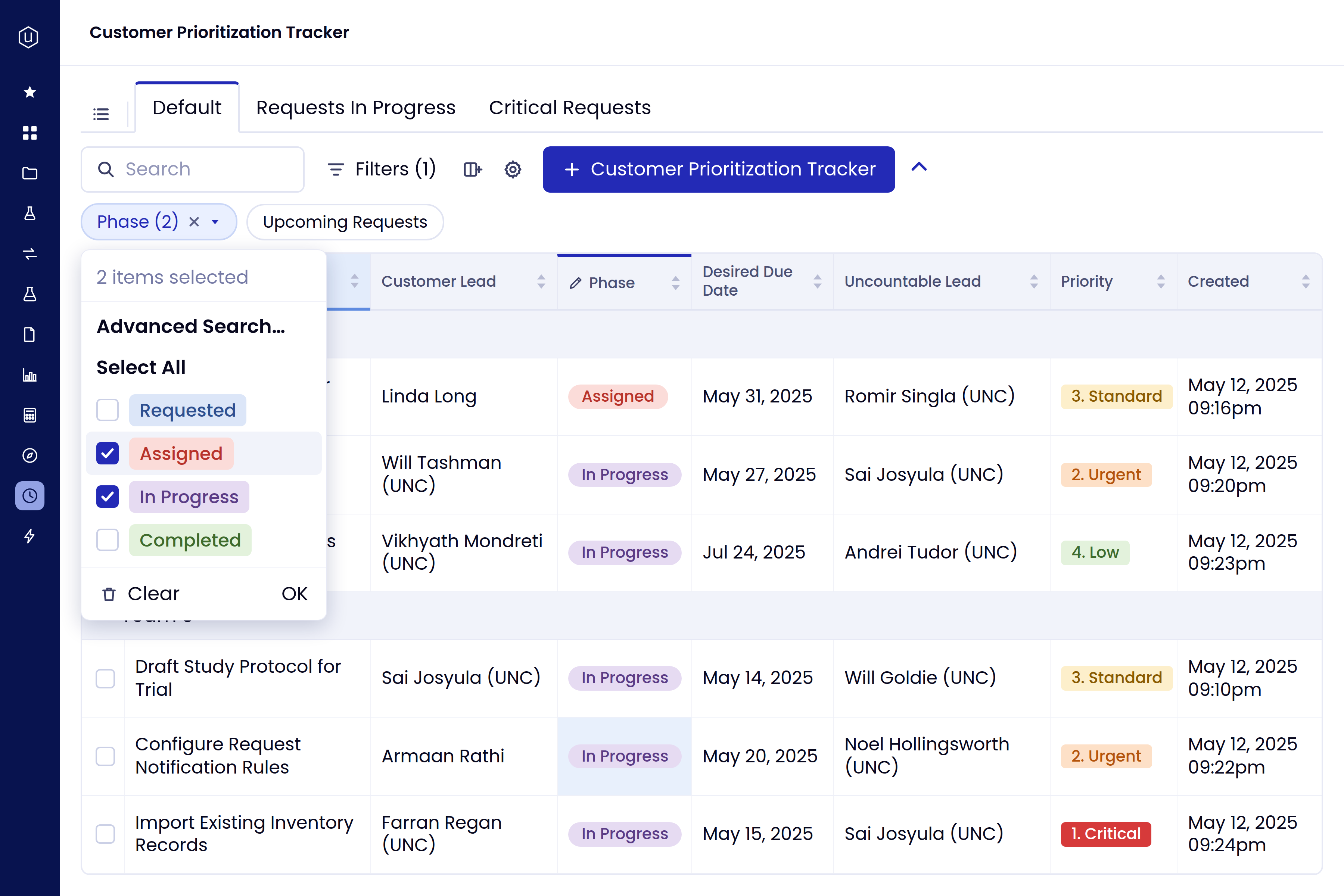This screenshot has height=896, width=1344.
Task: Switch to Requests In Progress tab
Action: (355, 108)
